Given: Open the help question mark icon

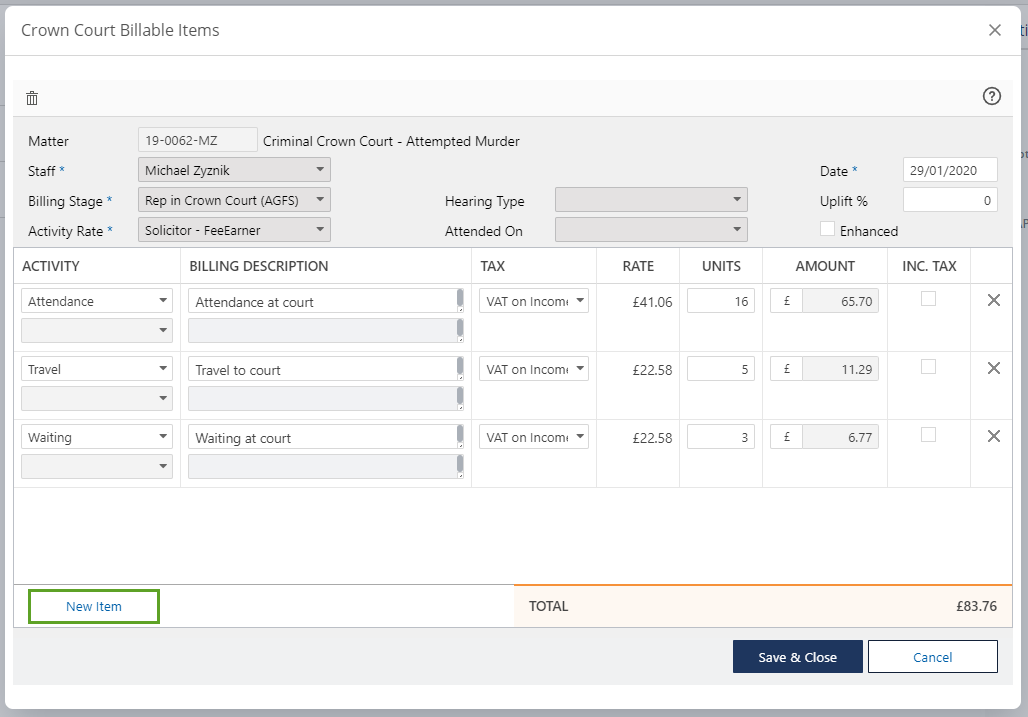Looking at the screenshot, I should 991,96.
